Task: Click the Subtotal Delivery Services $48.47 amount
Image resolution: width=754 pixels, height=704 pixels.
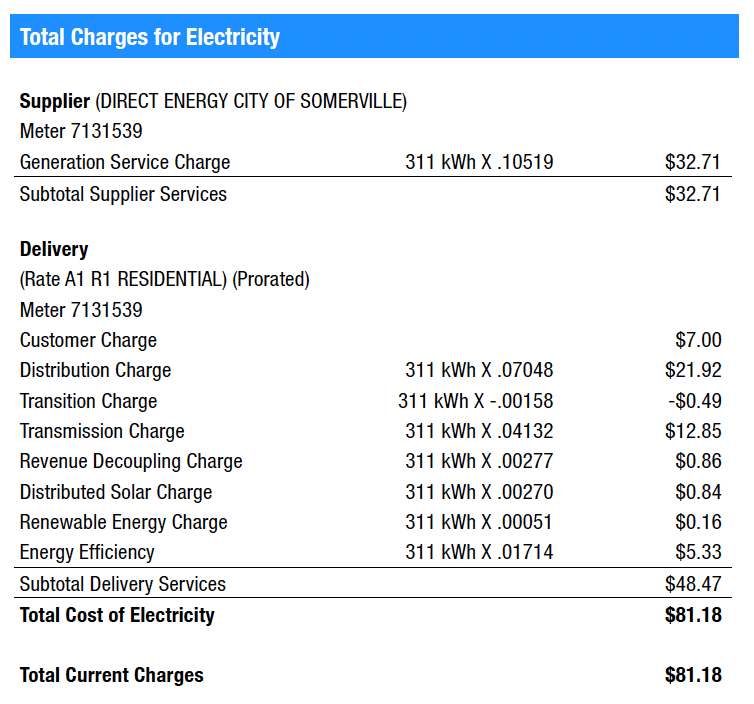Action: tap(692, 584)
